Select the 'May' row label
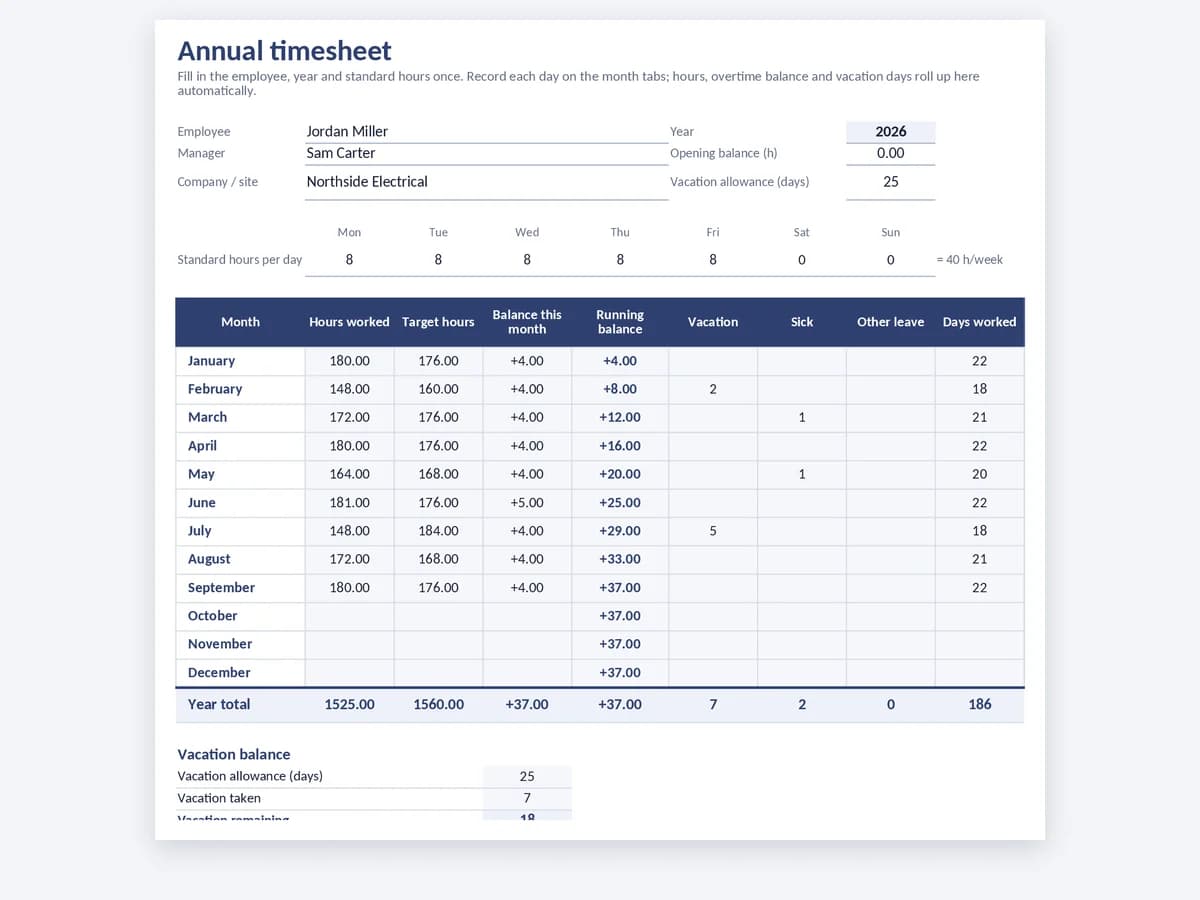This screenshot has width=1200, height=900. pyautogui.click(x=240, y=474)
